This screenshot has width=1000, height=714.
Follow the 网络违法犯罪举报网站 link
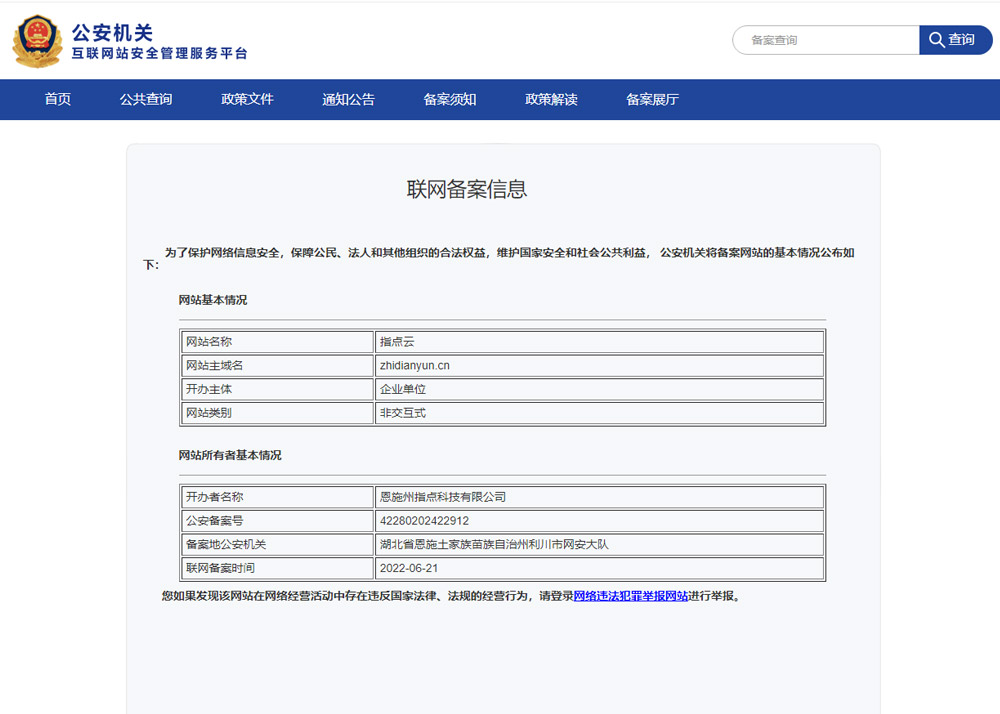(631, 596)
